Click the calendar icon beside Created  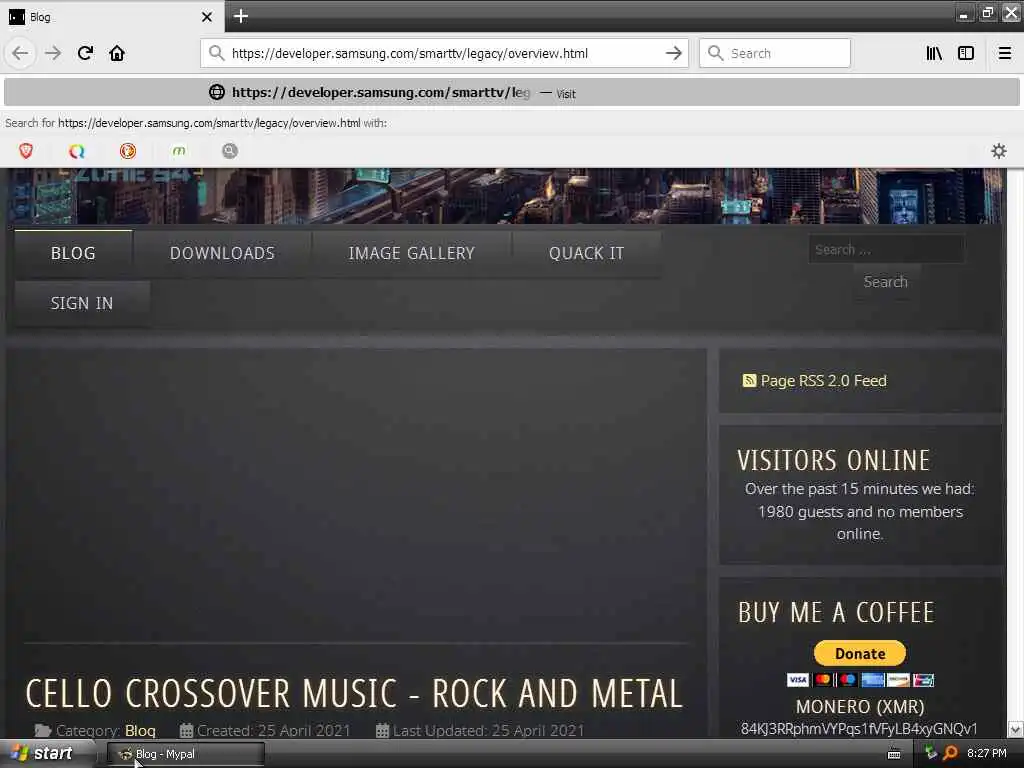pyautogui.click(x=186, y=730)
